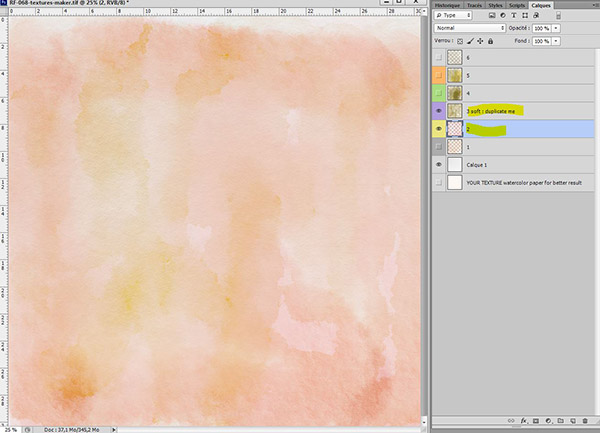
Task: Select the layer 5 thumbnail
Action: tap(456, 76)
